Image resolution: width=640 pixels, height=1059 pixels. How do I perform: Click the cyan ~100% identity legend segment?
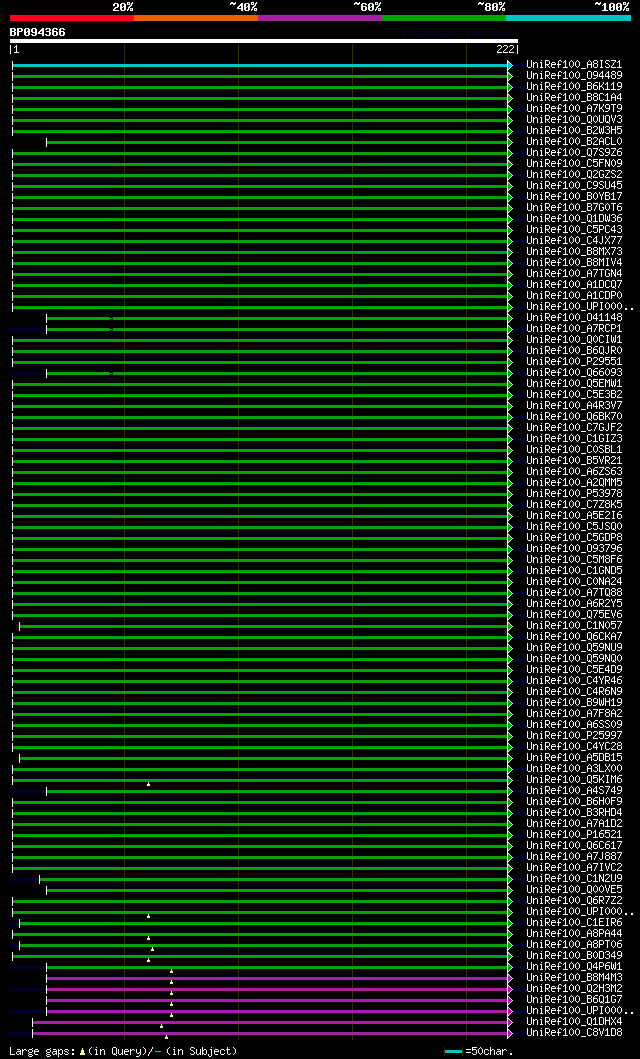click(x=568, y=18)
